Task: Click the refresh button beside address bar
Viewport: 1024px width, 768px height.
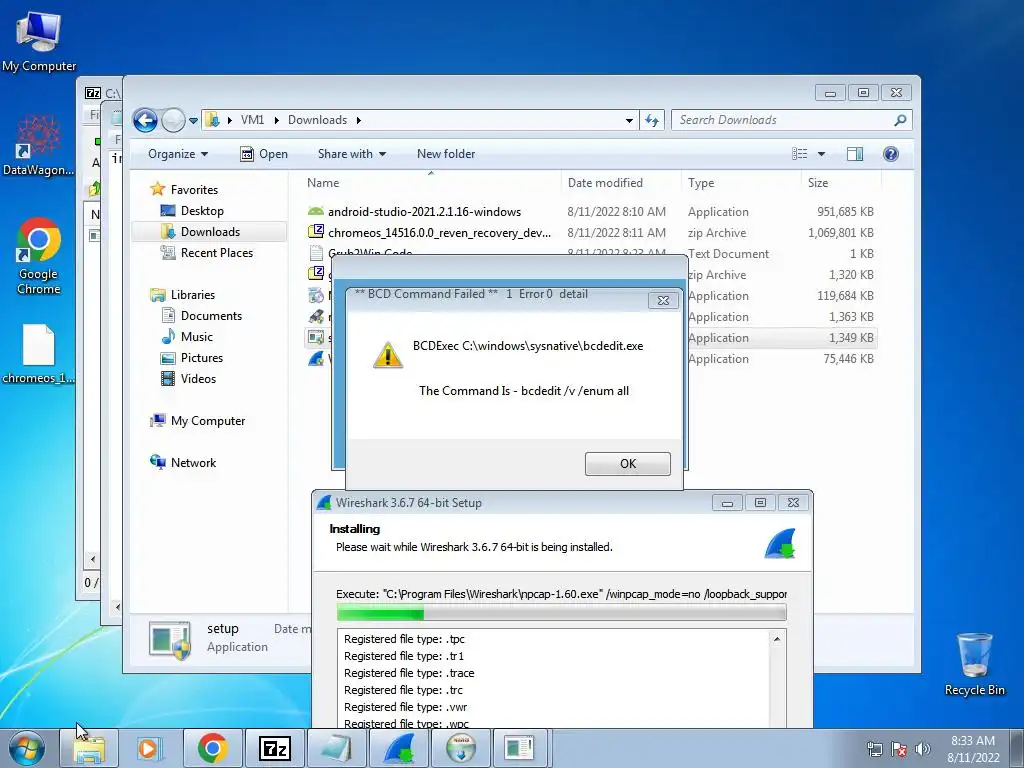Action: 652,120
